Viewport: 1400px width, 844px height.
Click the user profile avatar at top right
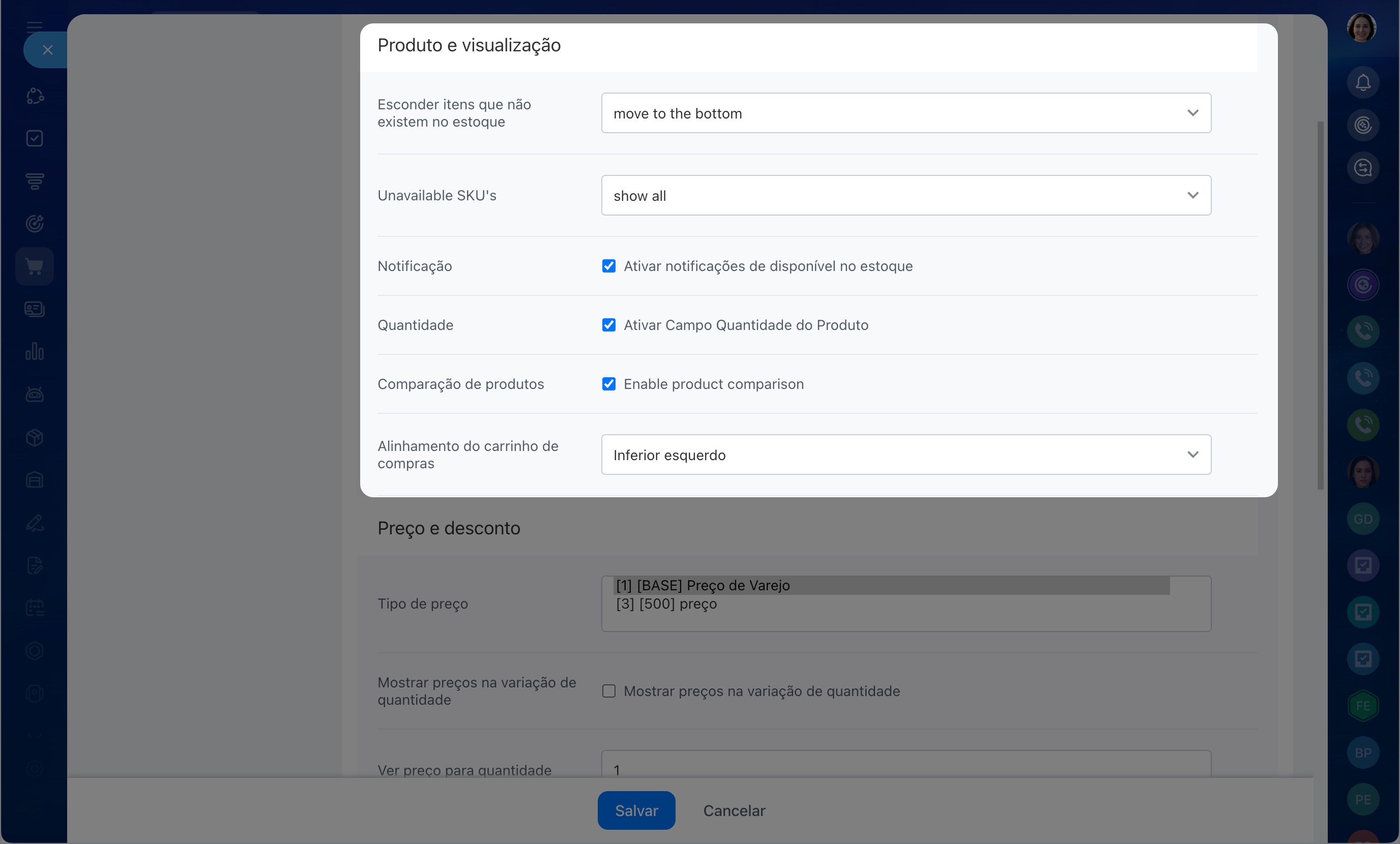(x=1361, y=28)
